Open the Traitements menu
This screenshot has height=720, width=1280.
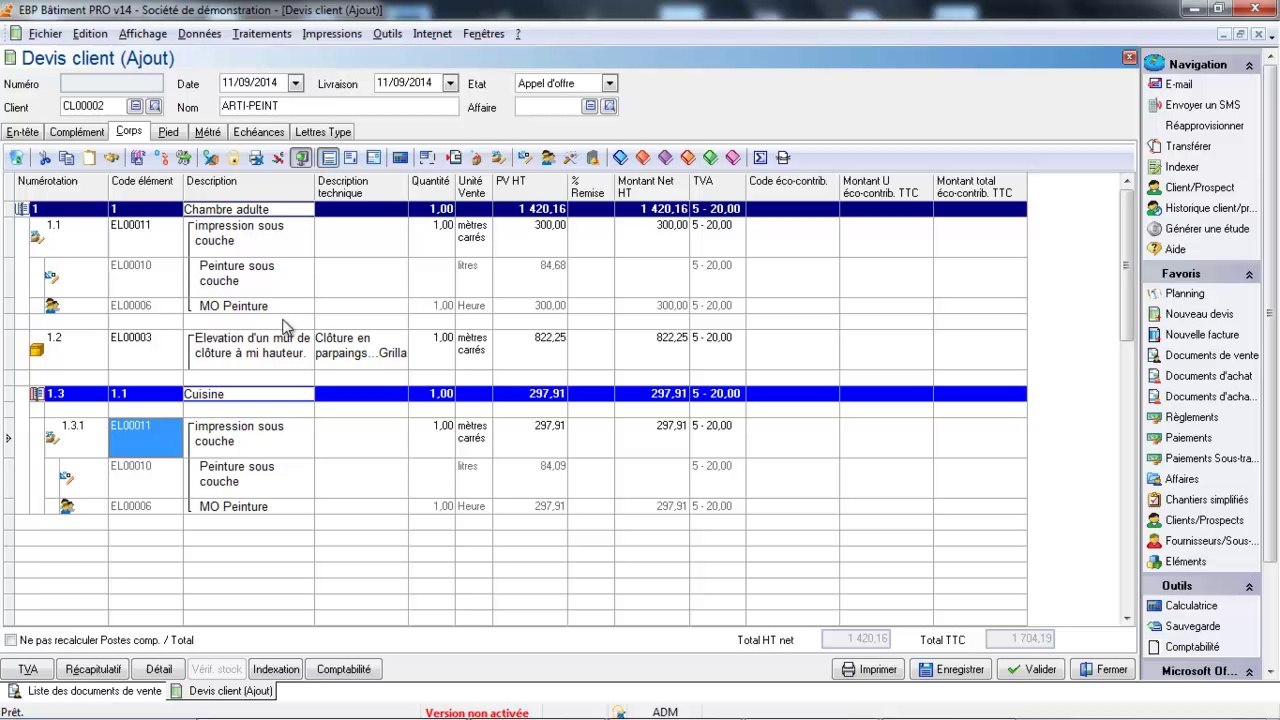tap(262, 34)
